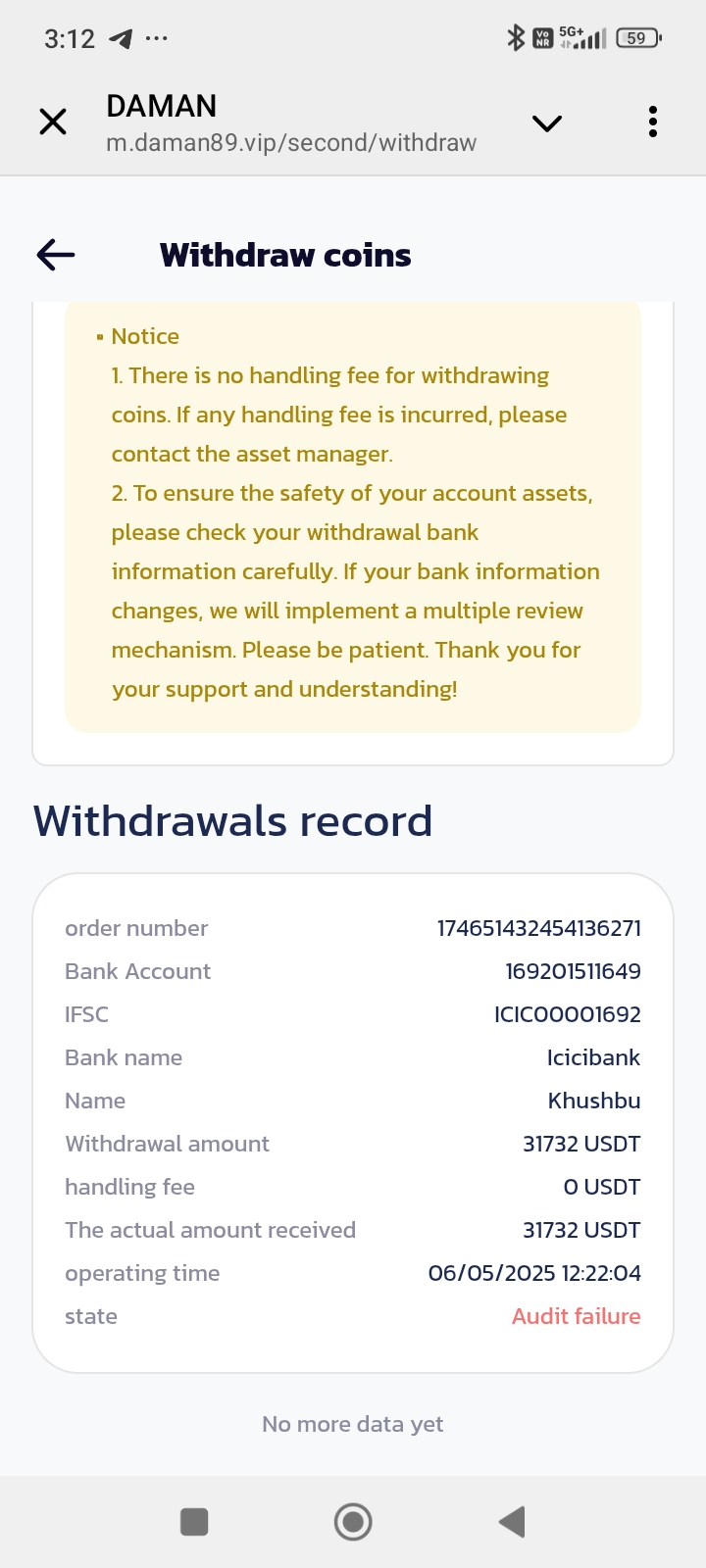The image size is (706, 1568).
Task: Tap the Withdraw coins header title
Action: pos(285,255)
